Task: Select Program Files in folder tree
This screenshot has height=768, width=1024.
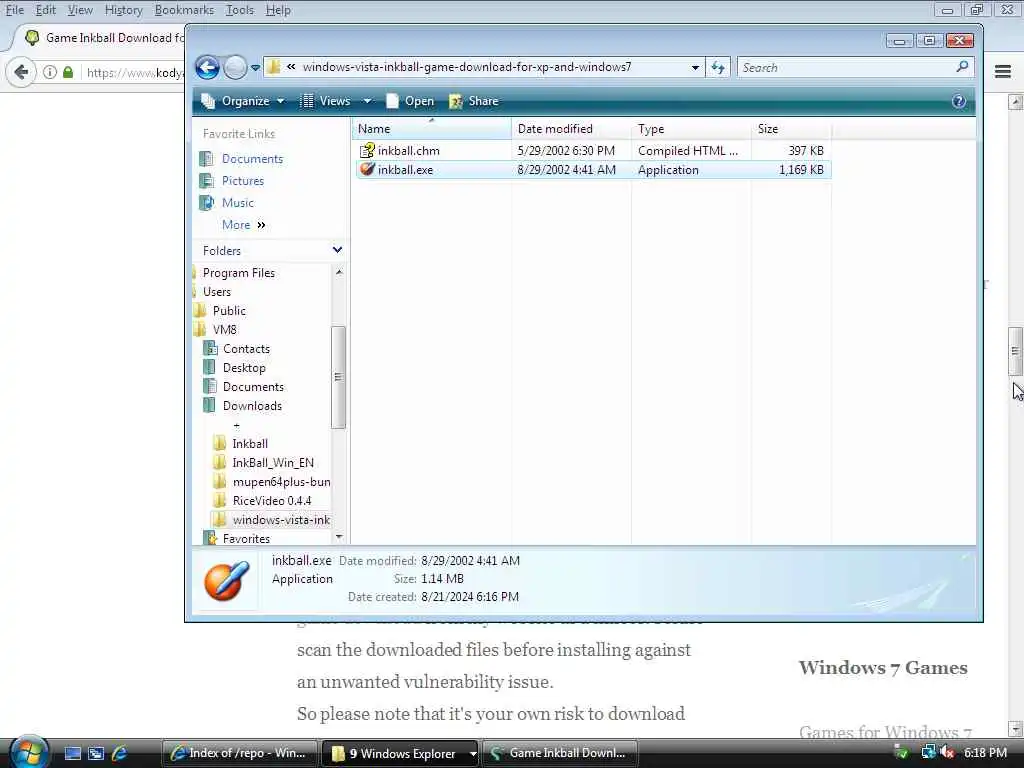Action: 238,273
